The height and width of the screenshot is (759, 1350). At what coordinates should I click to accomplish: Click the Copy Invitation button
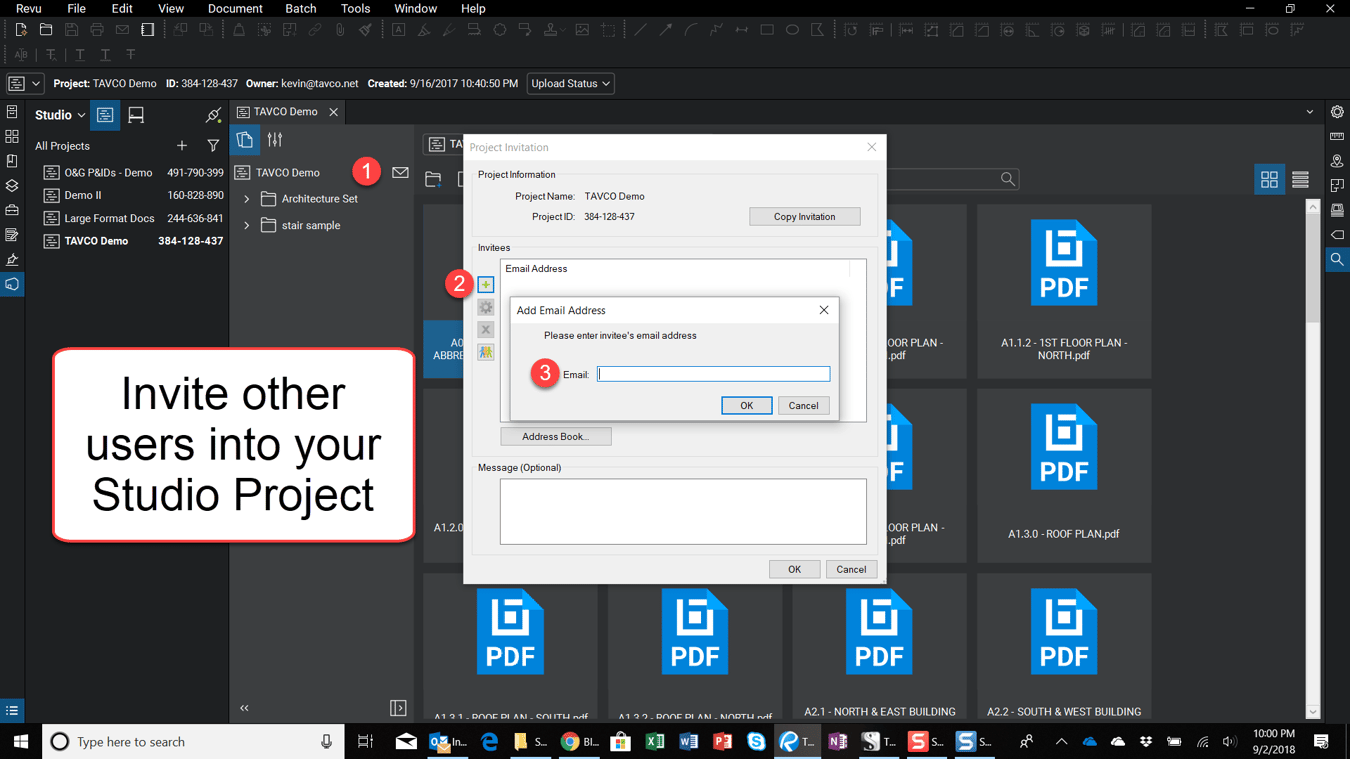804,216
